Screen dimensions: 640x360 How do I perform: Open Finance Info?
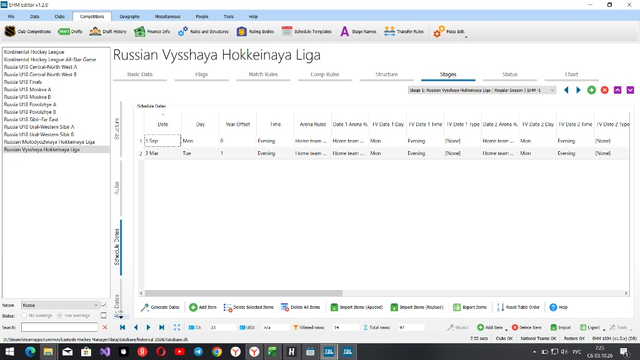tap(152, 31)
